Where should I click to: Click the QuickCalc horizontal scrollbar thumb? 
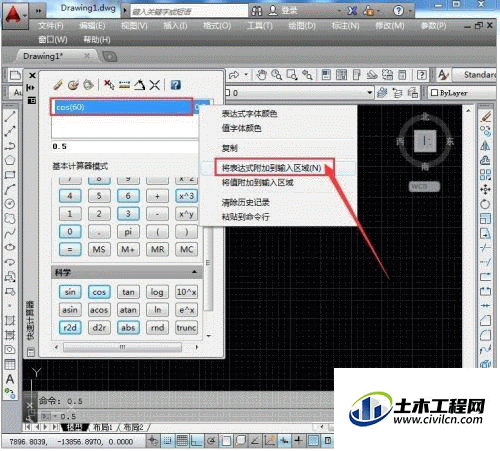tap(122, 347)
